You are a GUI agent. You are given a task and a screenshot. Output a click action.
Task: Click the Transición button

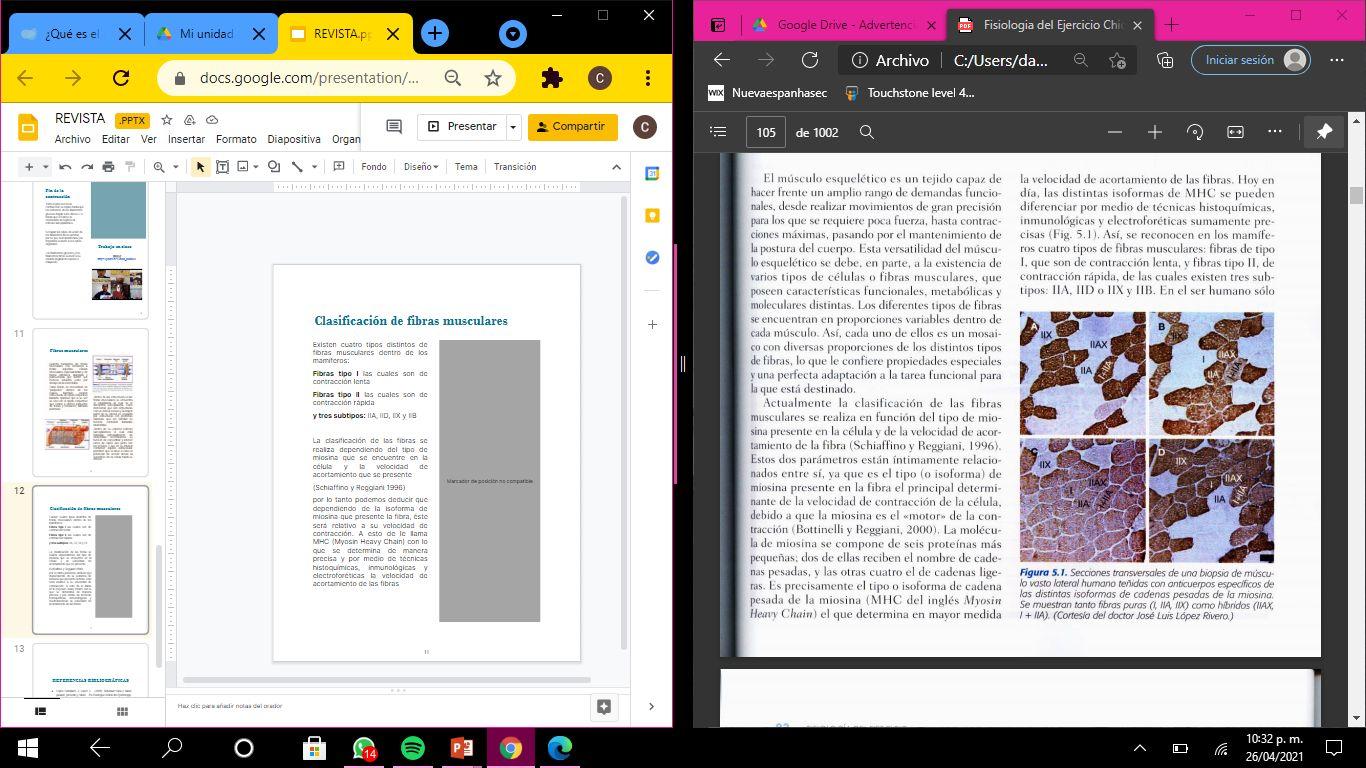pos(515,167)
